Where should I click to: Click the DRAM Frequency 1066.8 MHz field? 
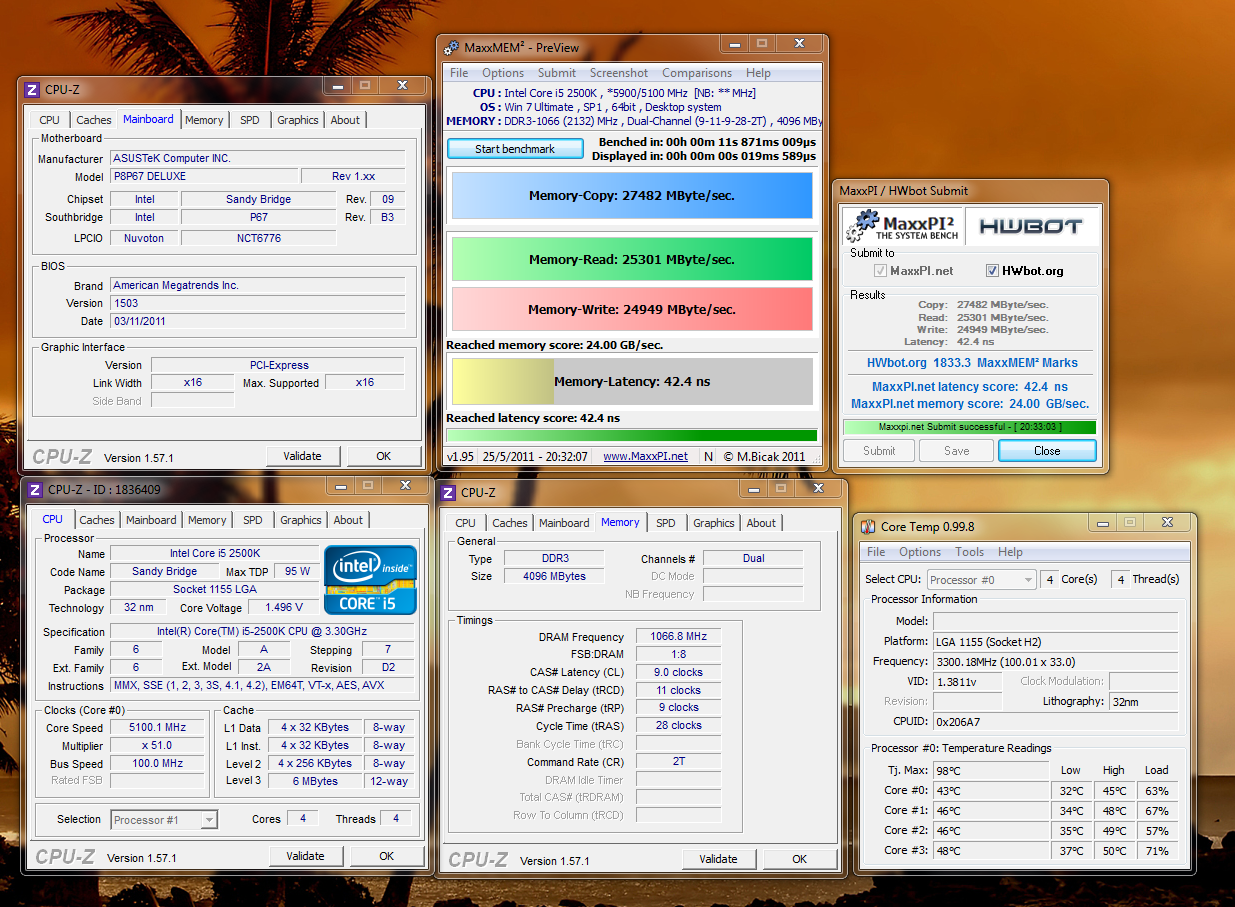point(678,637)
